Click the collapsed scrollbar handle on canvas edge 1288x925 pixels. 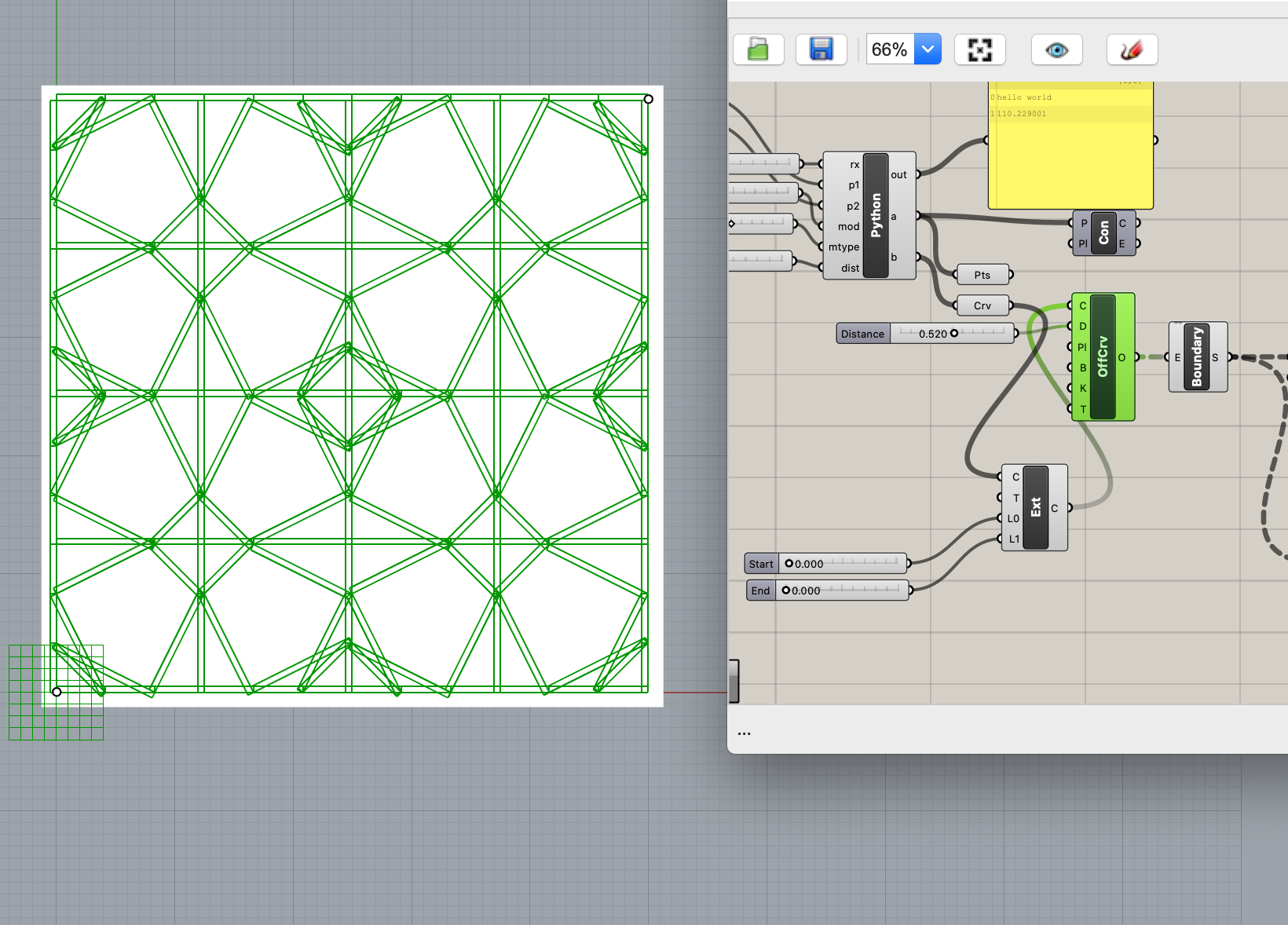click(735, 681)
